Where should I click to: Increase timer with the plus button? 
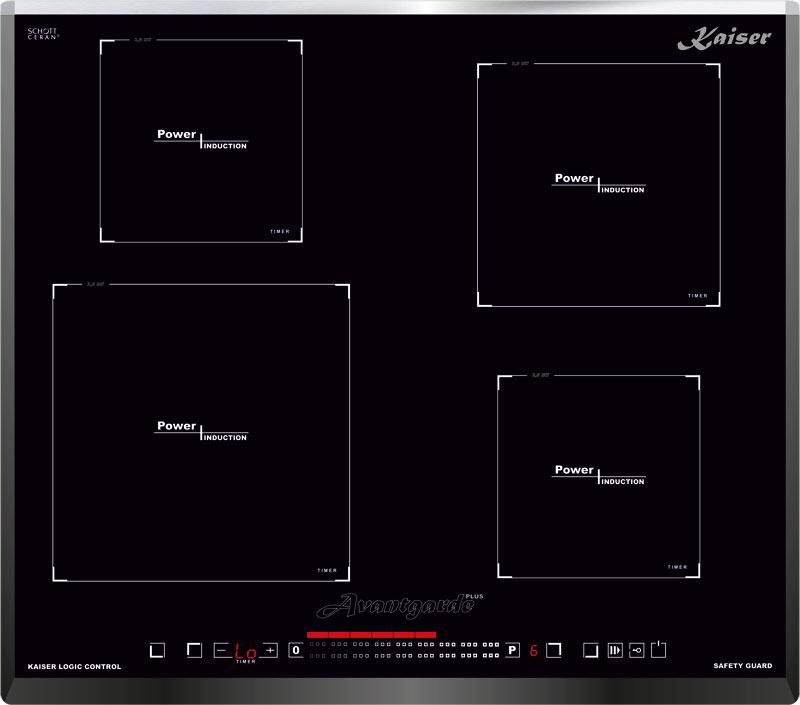click(270, 650)
